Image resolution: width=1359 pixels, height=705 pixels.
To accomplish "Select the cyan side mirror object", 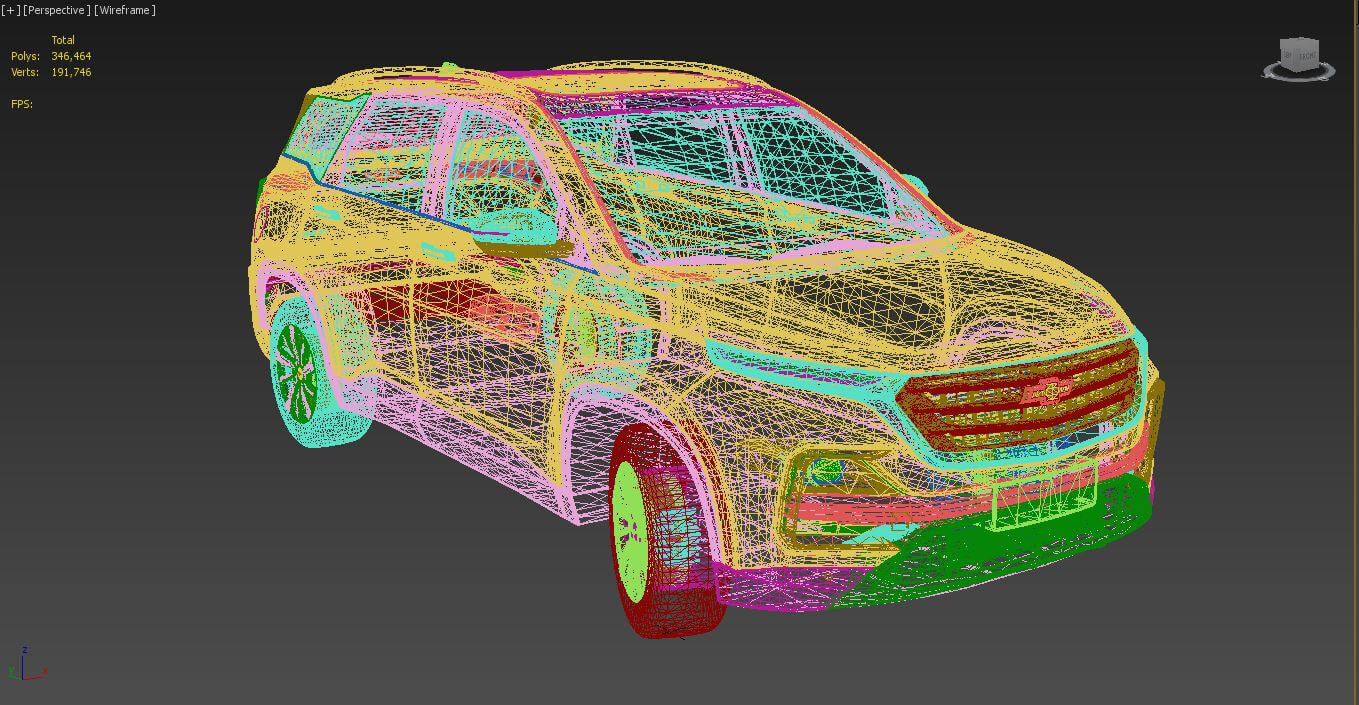I will pos(513,227).
